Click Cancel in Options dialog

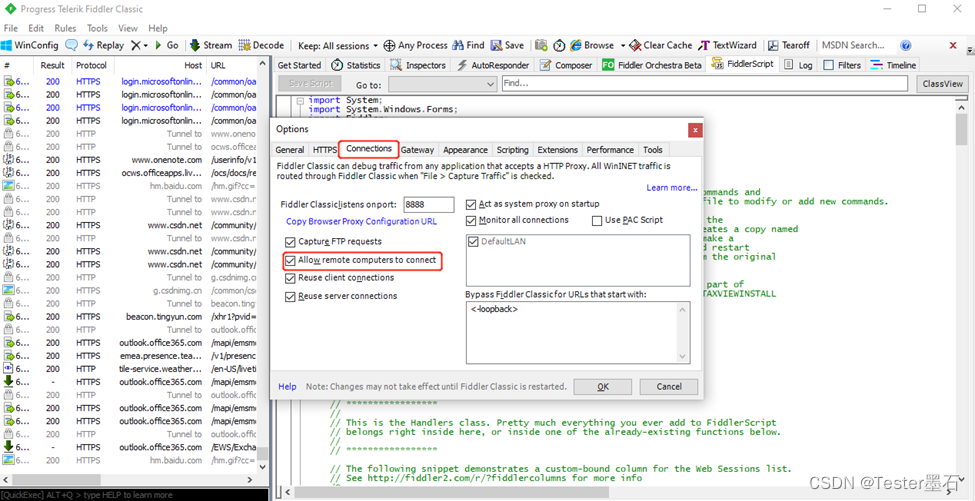pos(669,387)
